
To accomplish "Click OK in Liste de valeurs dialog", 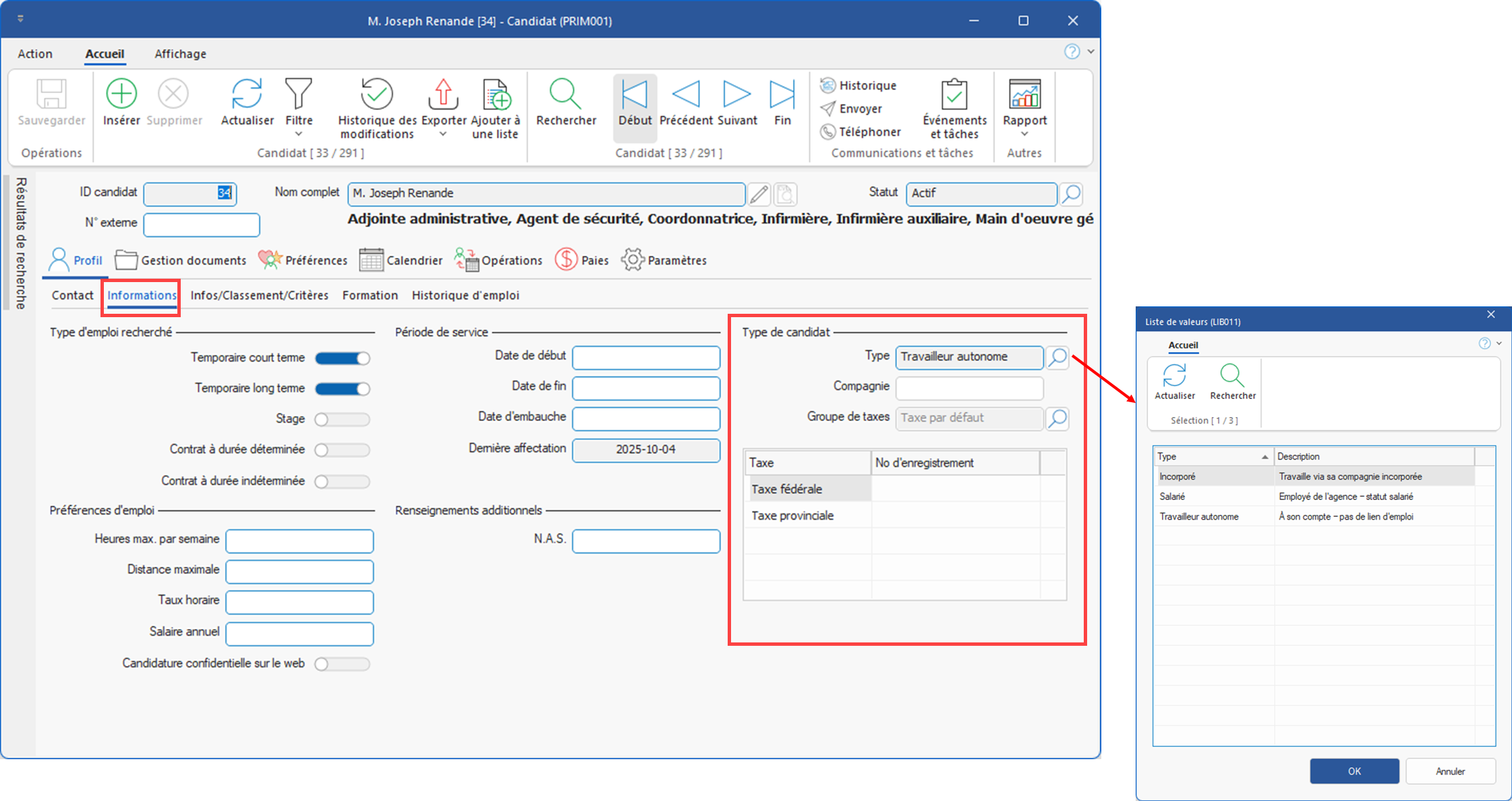I will (x=1354, y=771).
